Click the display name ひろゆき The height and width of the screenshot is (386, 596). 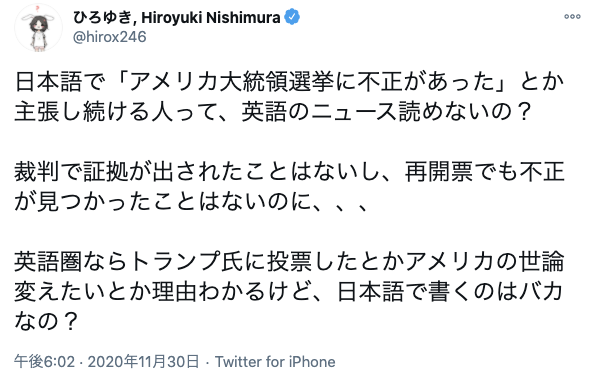101,17
